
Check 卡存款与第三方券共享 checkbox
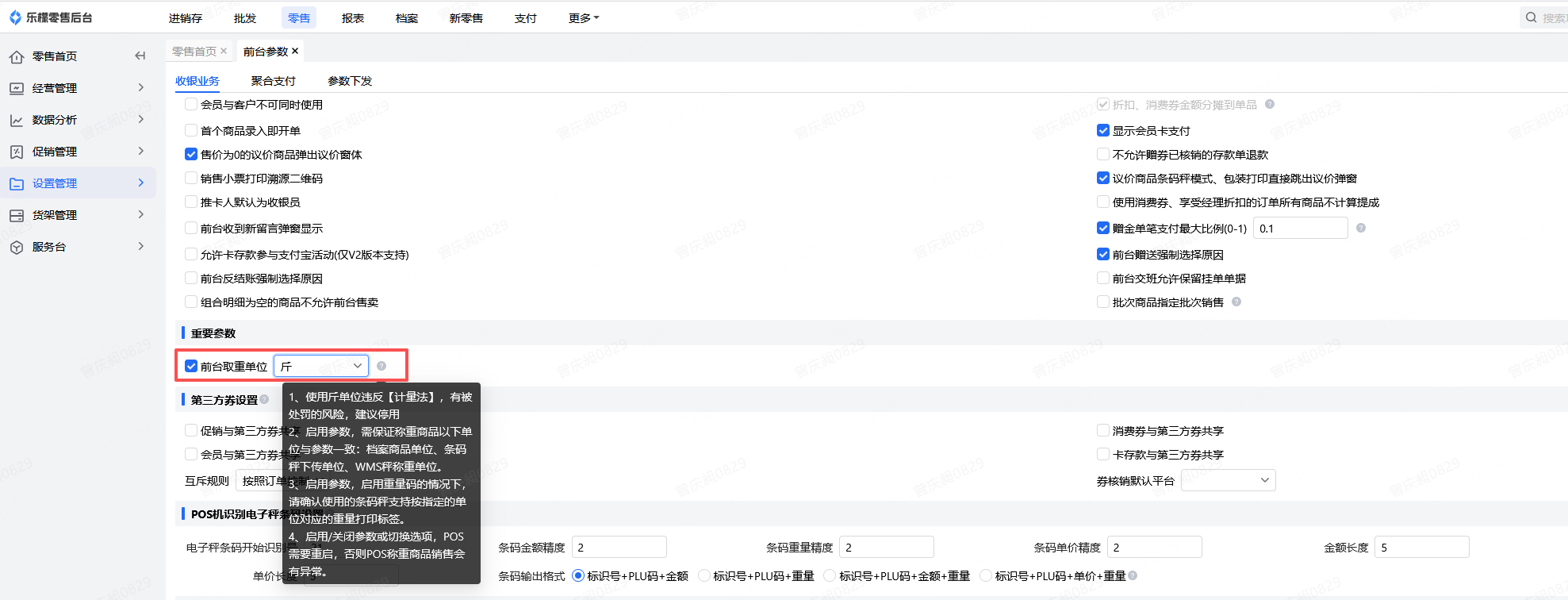point(1103,454)
